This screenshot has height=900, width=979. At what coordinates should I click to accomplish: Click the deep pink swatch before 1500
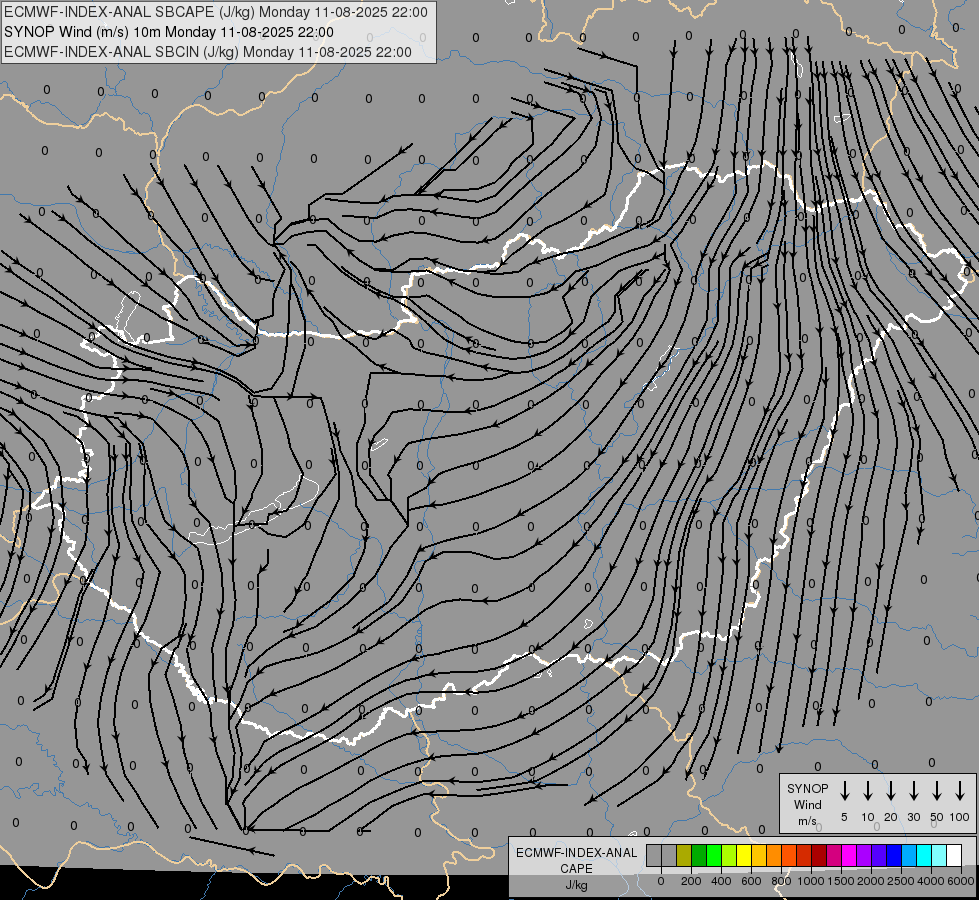[x=834, y=855]
